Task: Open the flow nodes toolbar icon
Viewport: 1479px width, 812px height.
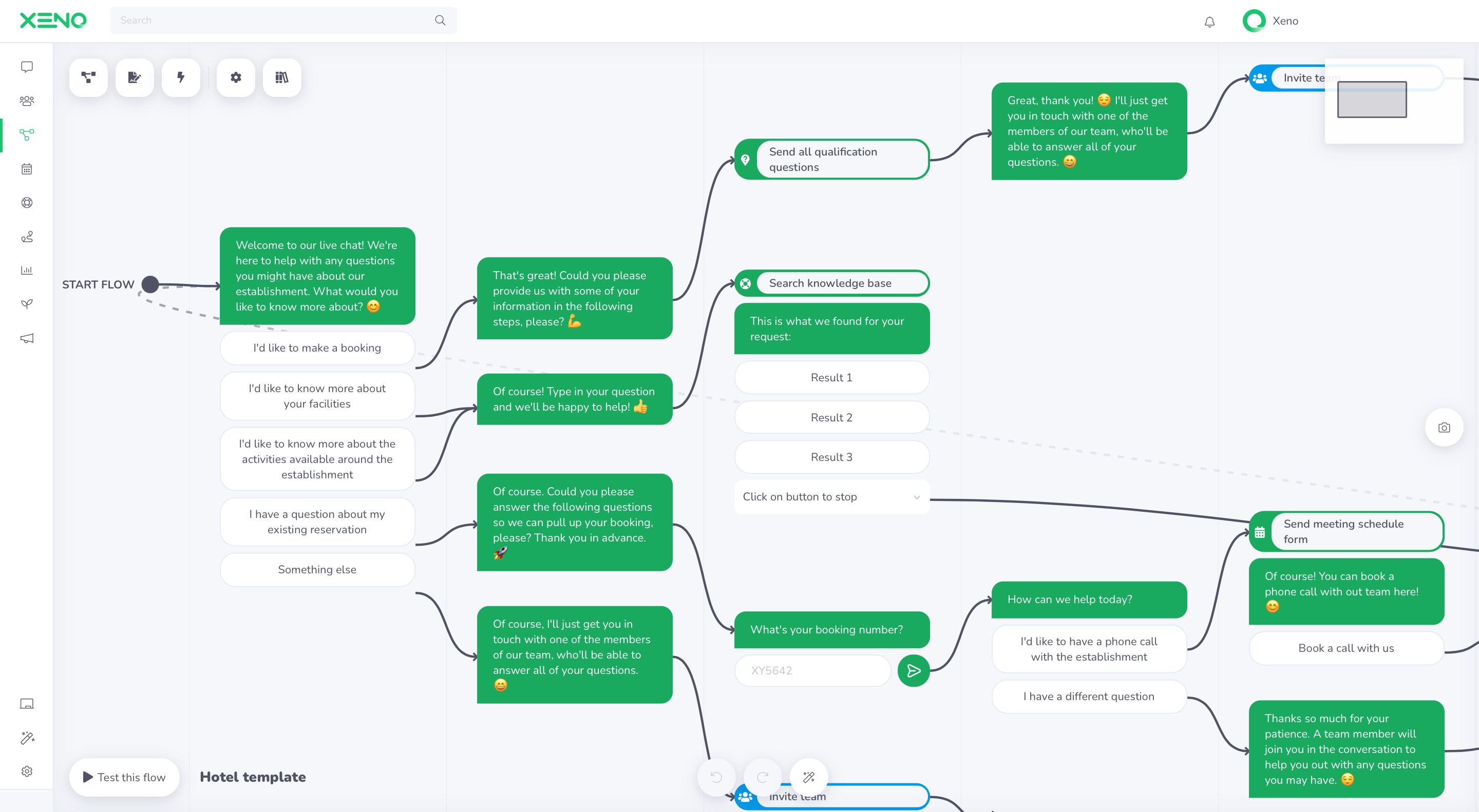Action: tap(88, 78)
